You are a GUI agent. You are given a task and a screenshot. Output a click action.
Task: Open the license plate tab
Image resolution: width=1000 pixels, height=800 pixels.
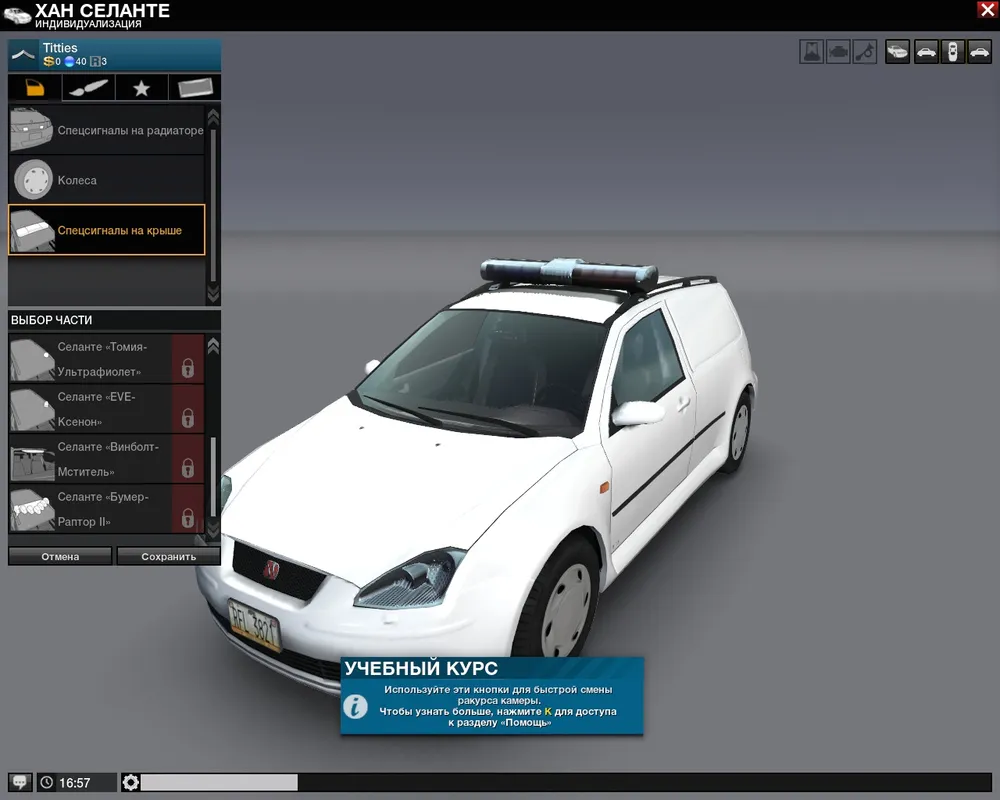[x=194, y=88]
